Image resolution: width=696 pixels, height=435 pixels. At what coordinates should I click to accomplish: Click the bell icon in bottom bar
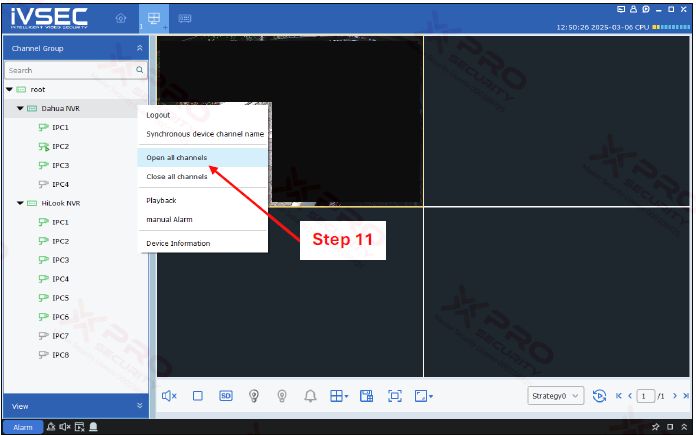point(93,427)
